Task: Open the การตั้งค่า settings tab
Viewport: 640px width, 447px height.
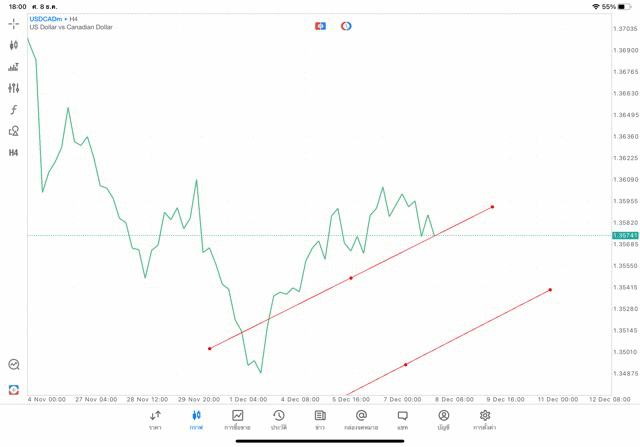Action: (x=485, y=420)
